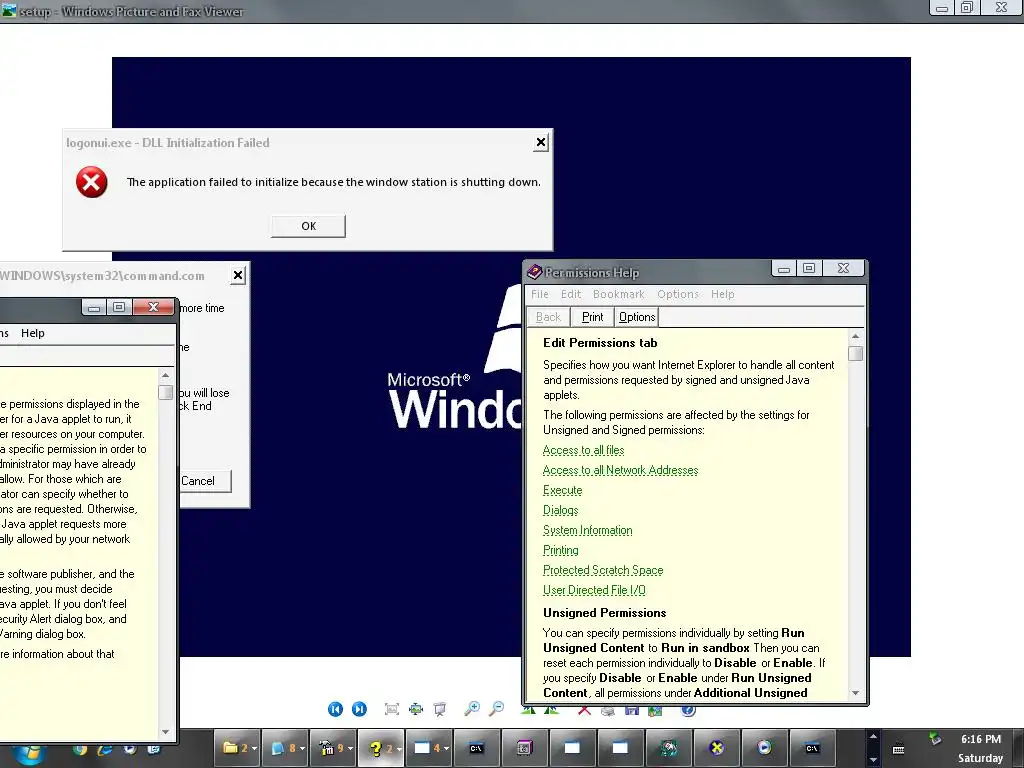Screen dimensions: 1024x768
Task: Expand the folder taskbar group with 2 windows
Action: coord(238,748)
